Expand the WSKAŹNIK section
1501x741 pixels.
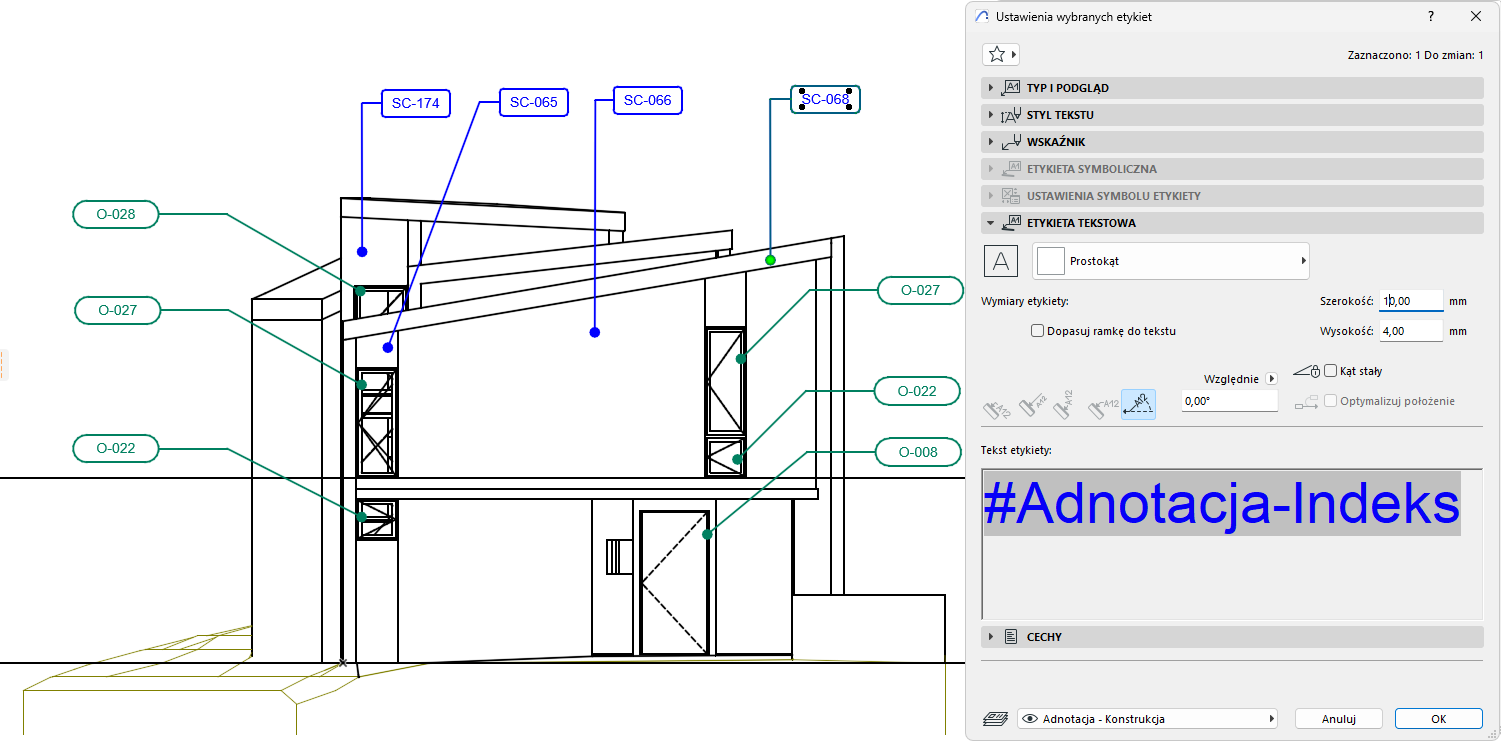click(x=1232, y=142)
